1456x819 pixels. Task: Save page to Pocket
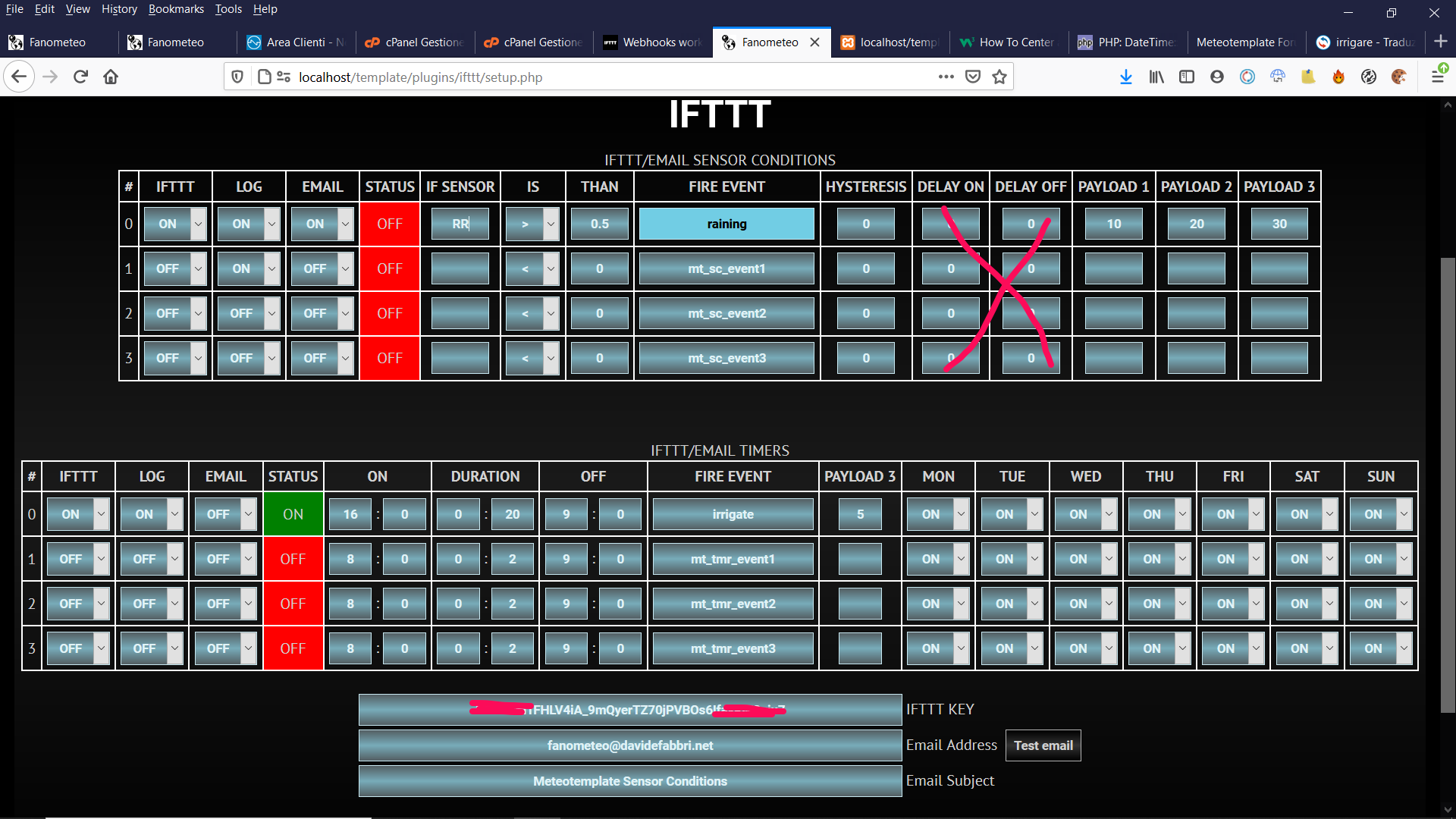(x=973, y=77)
